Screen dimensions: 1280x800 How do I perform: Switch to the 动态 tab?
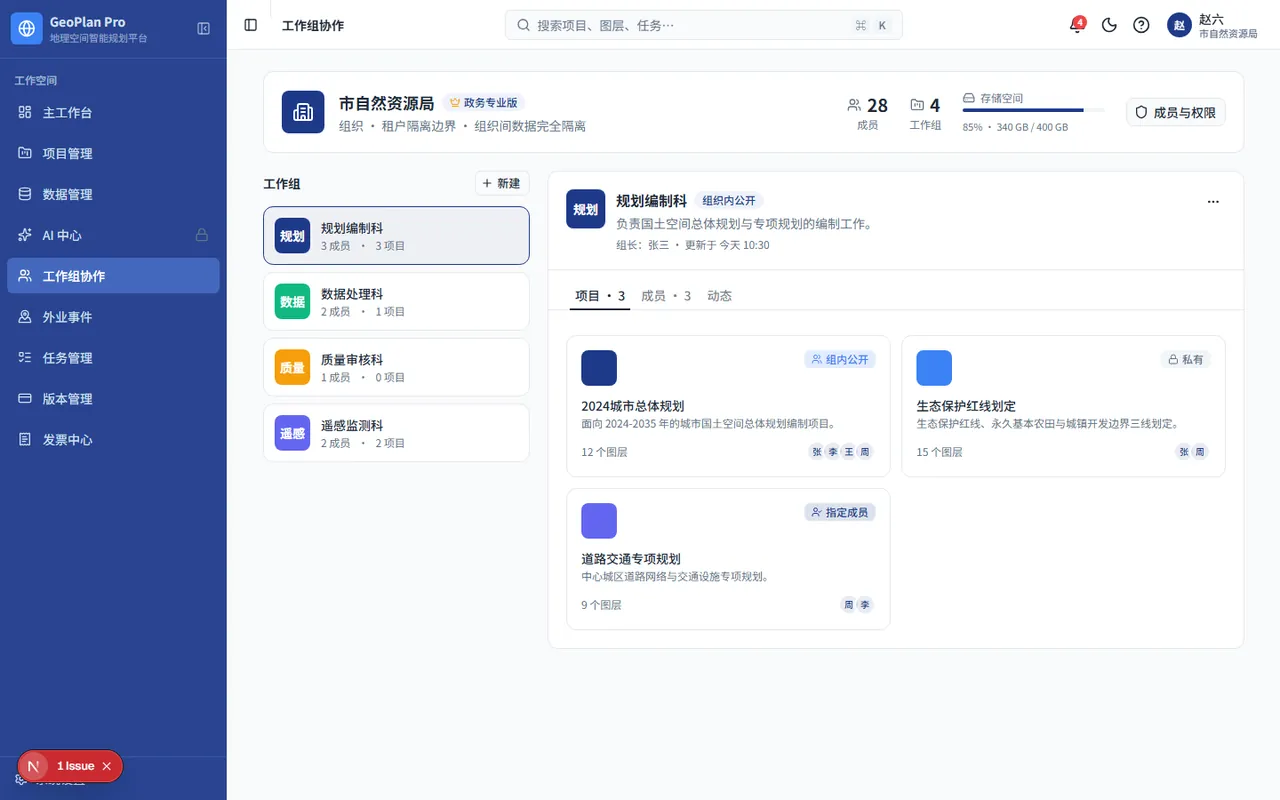tap(719, 296)
